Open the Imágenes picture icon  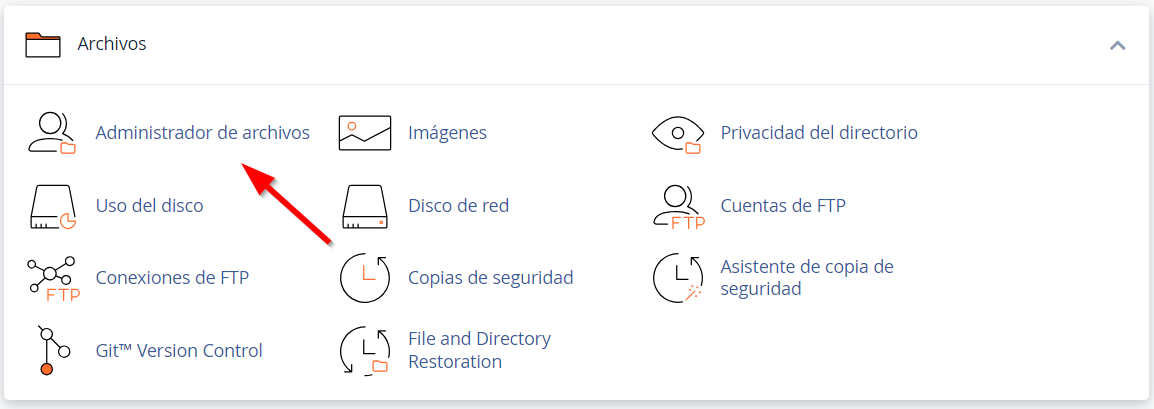364,133
